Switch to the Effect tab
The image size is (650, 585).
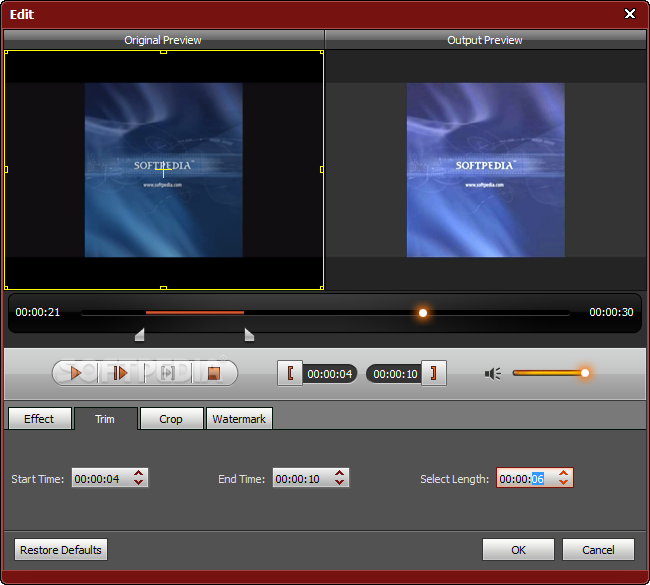point(39,419)
